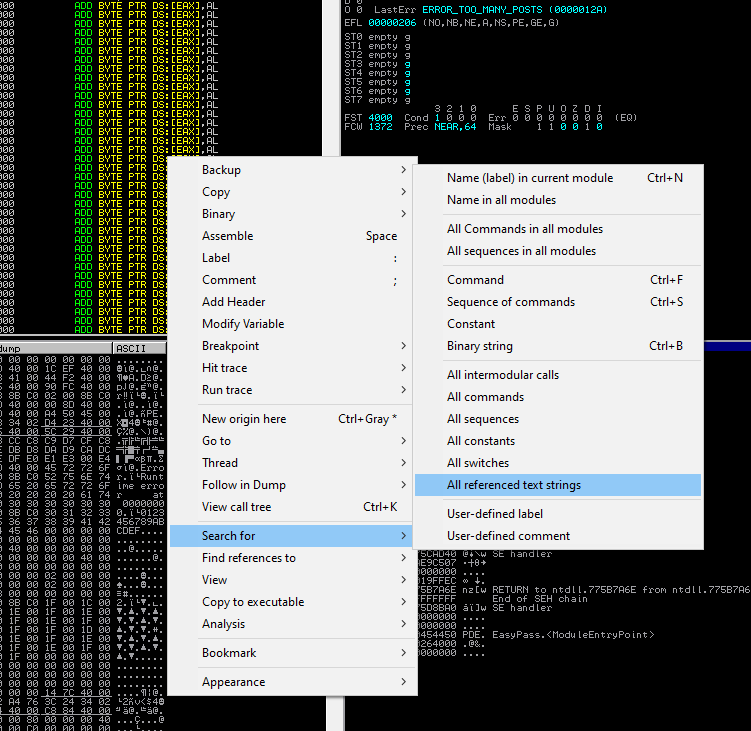Choose Modify Variable entry
The height and width of the screenshot is (731, 751).
pyautogui.click(x=292, y=324)
